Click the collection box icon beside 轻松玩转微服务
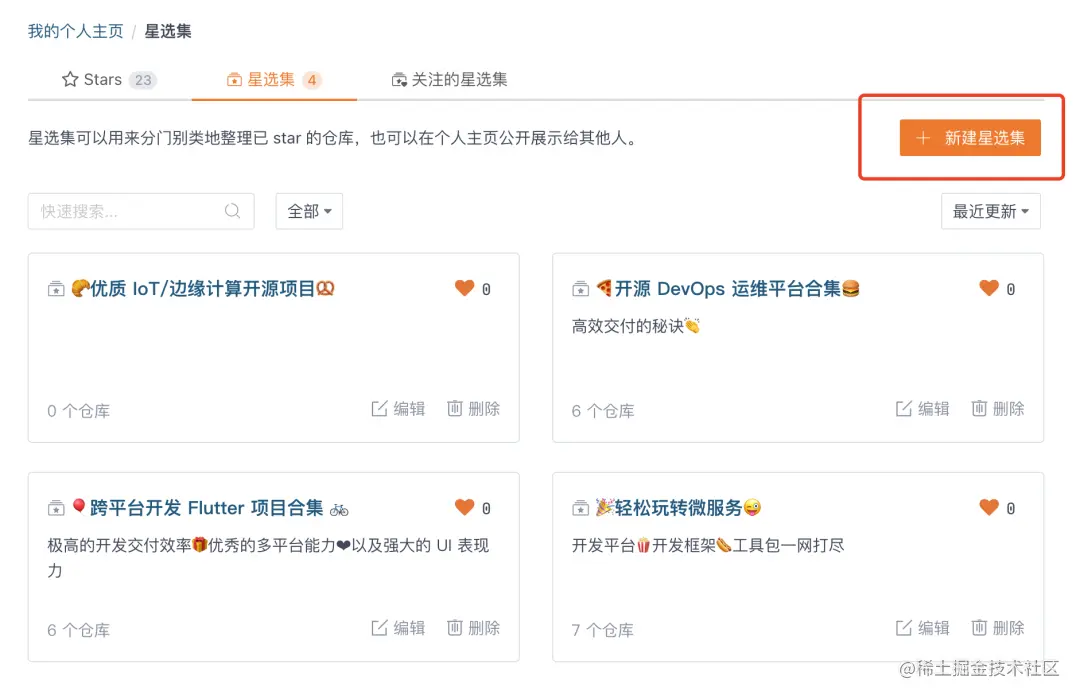The width and height of the screenshot is (1080, 699). point(581,507)
